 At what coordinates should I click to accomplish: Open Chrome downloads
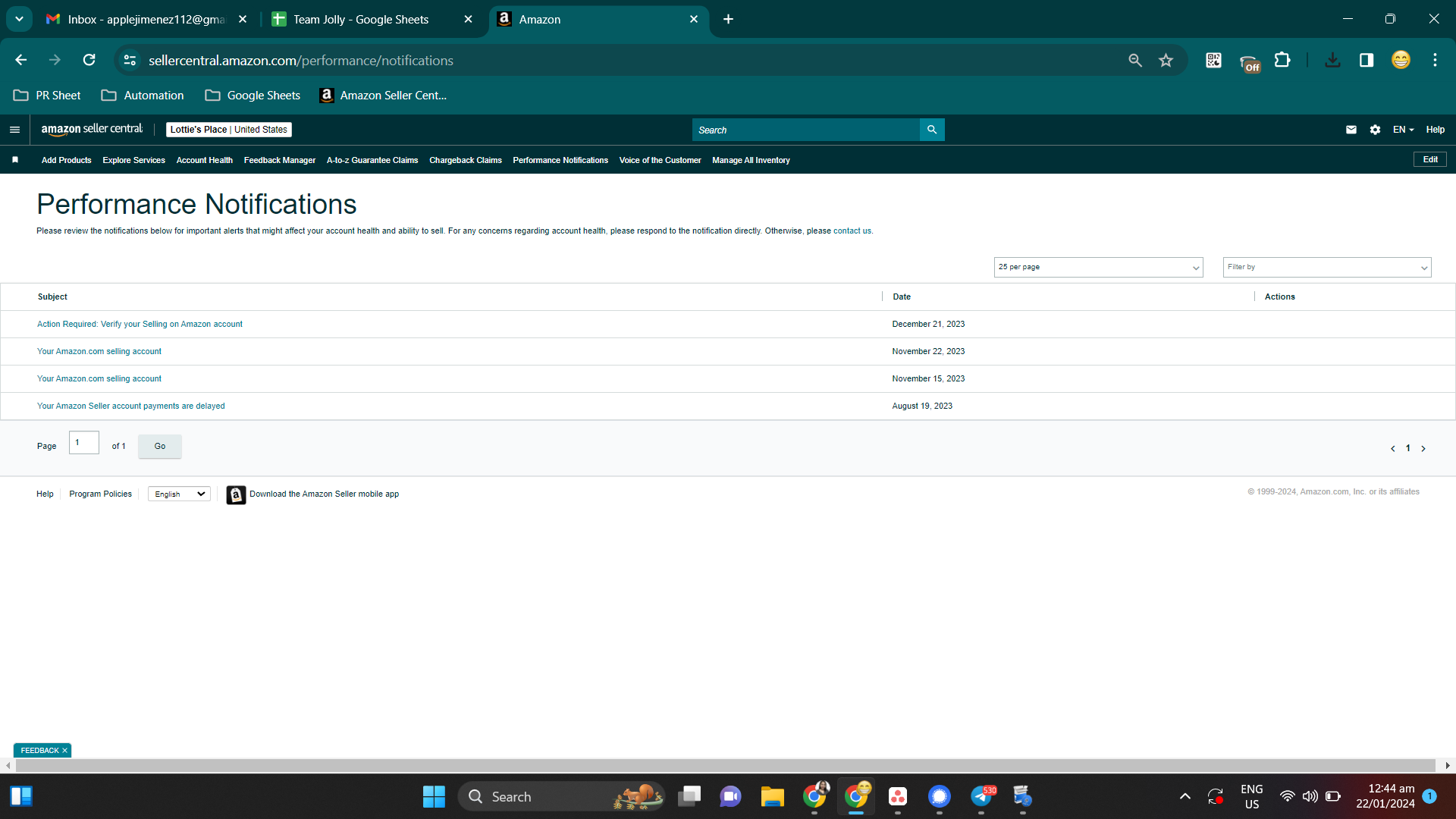1332,60
